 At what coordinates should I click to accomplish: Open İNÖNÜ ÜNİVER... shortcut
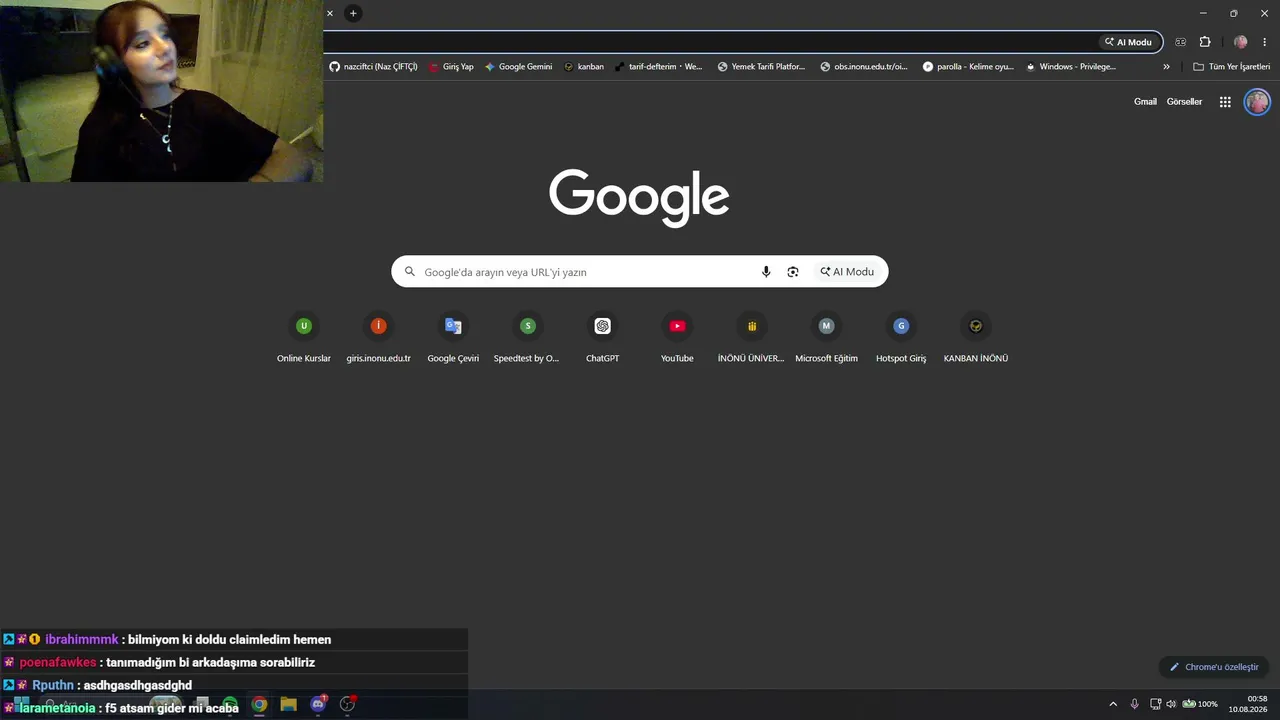point(752,338)
